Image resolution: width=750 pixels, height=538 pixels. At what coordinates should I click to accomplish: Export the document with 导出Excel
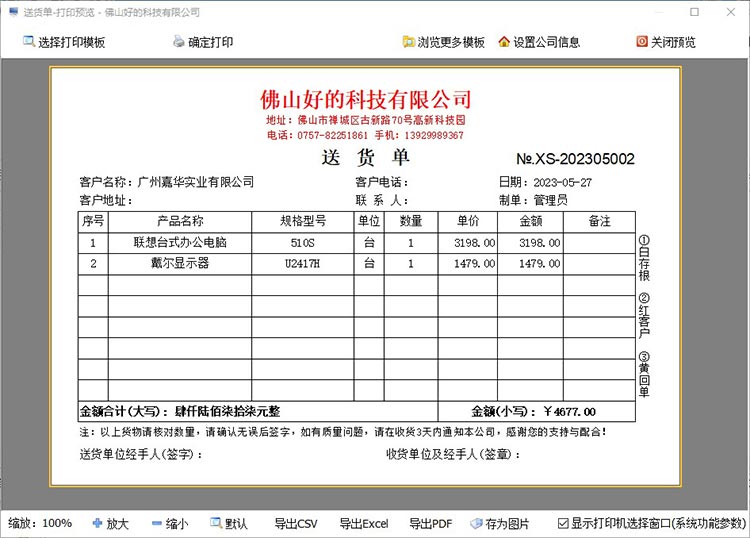click(x=364, y=524)
